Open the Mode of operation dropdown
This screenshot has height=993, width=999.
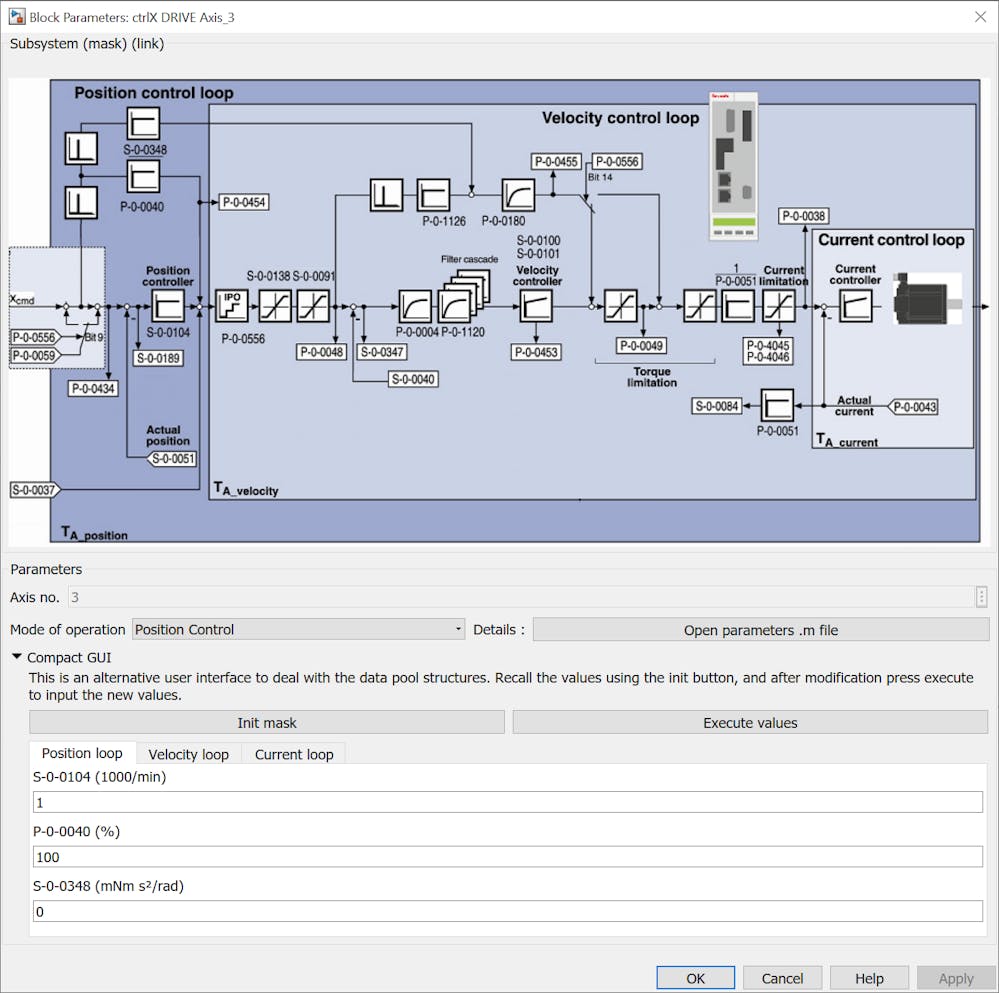[298, 629]
